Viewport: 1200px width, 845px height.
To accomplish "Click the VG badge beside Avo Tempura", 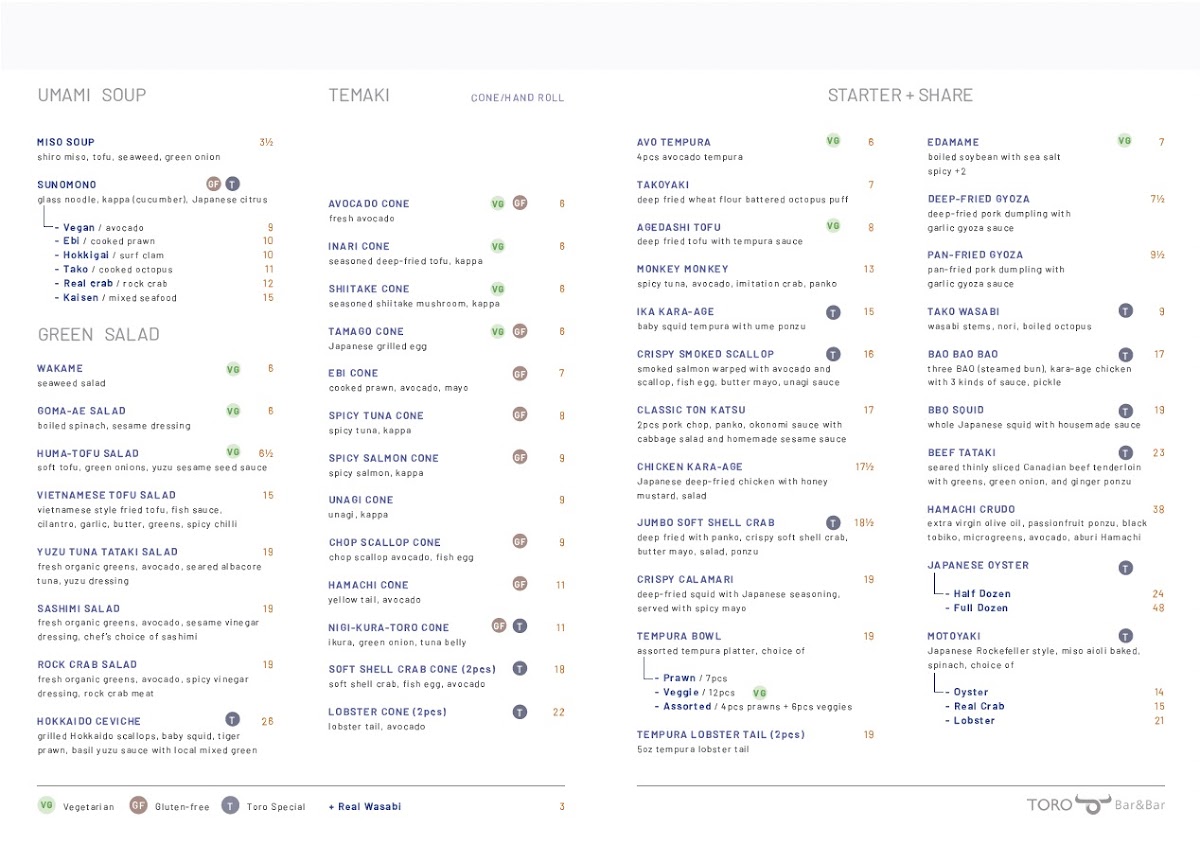I will [x=833, y=141].
